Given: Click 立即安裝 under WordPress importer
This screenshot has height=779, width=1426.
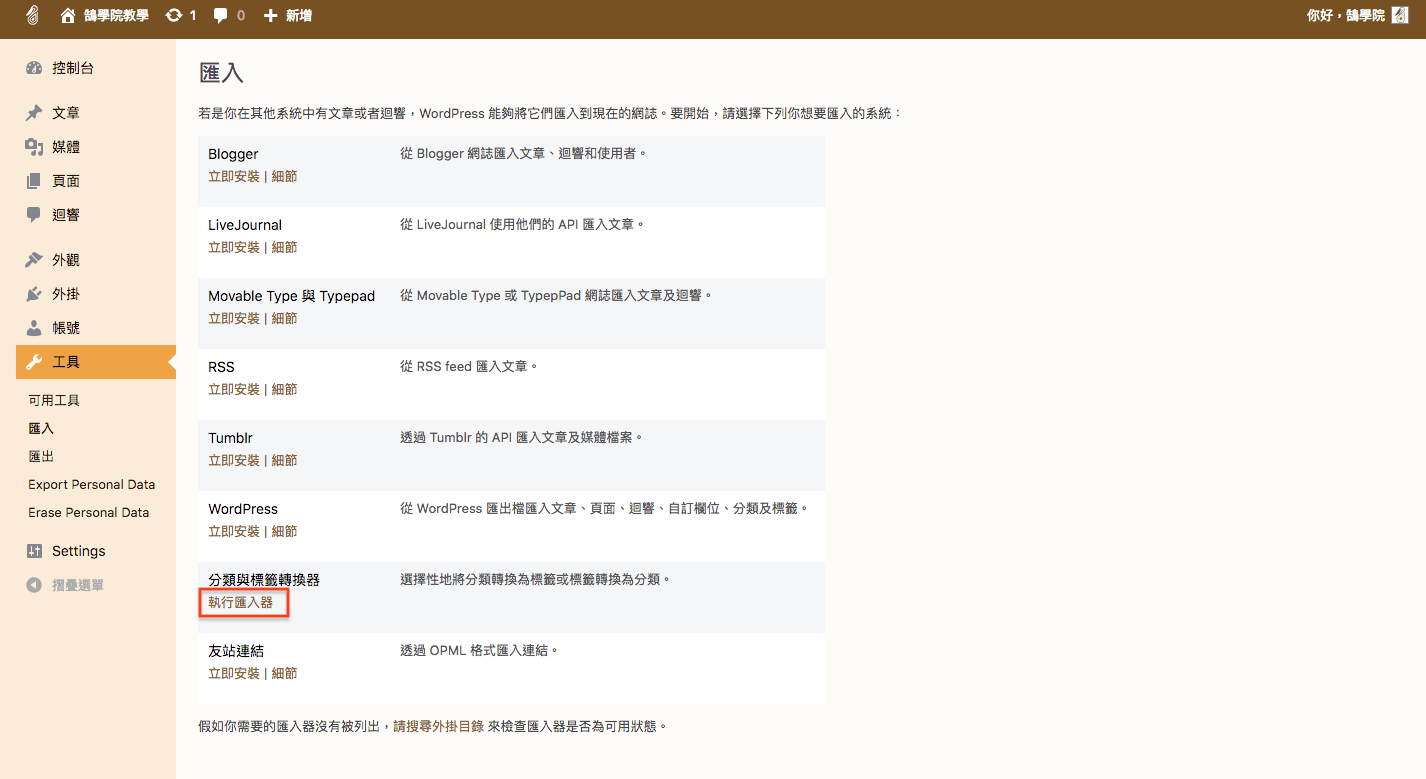Looking at the screenshot, I should [x=234, y=531].
